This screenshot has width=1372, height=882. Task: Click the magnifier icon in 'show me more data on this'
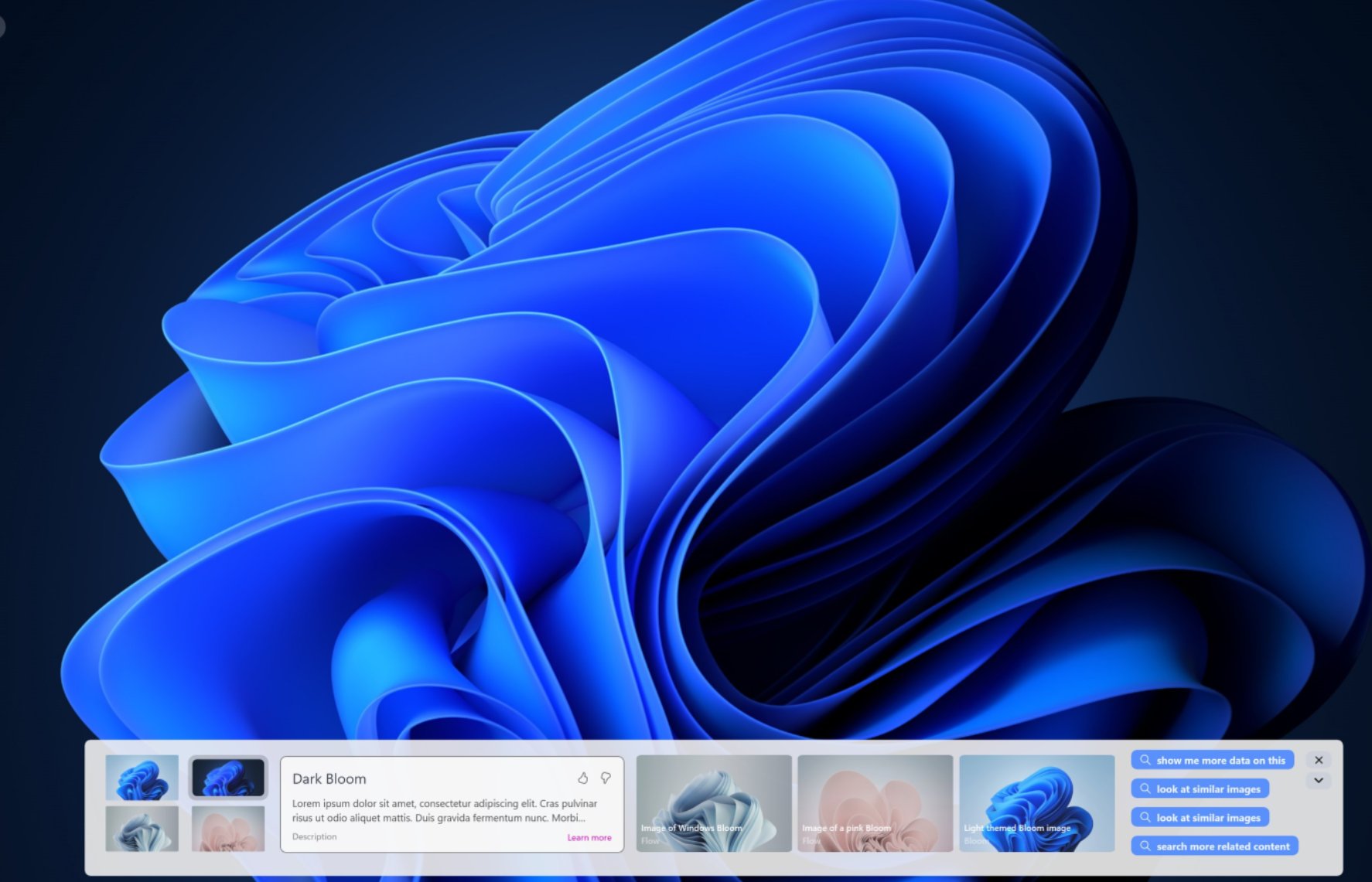pos(1145,760)
